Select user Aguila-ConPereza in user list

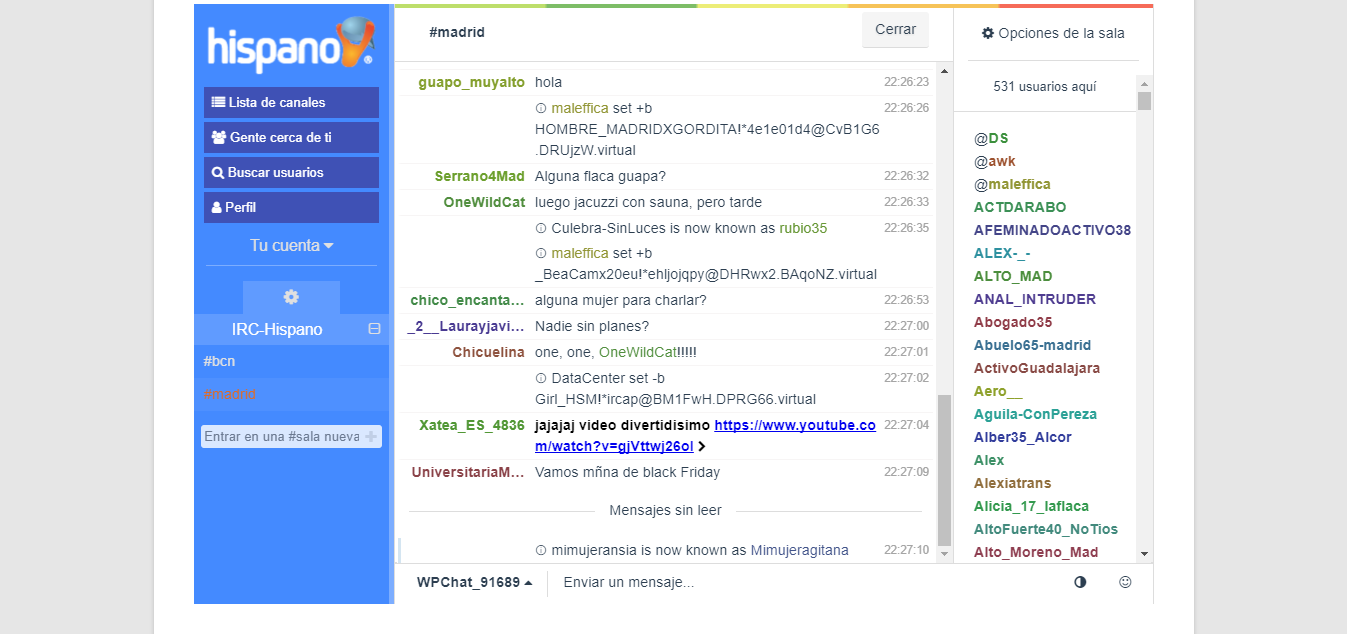(1035, 414)
